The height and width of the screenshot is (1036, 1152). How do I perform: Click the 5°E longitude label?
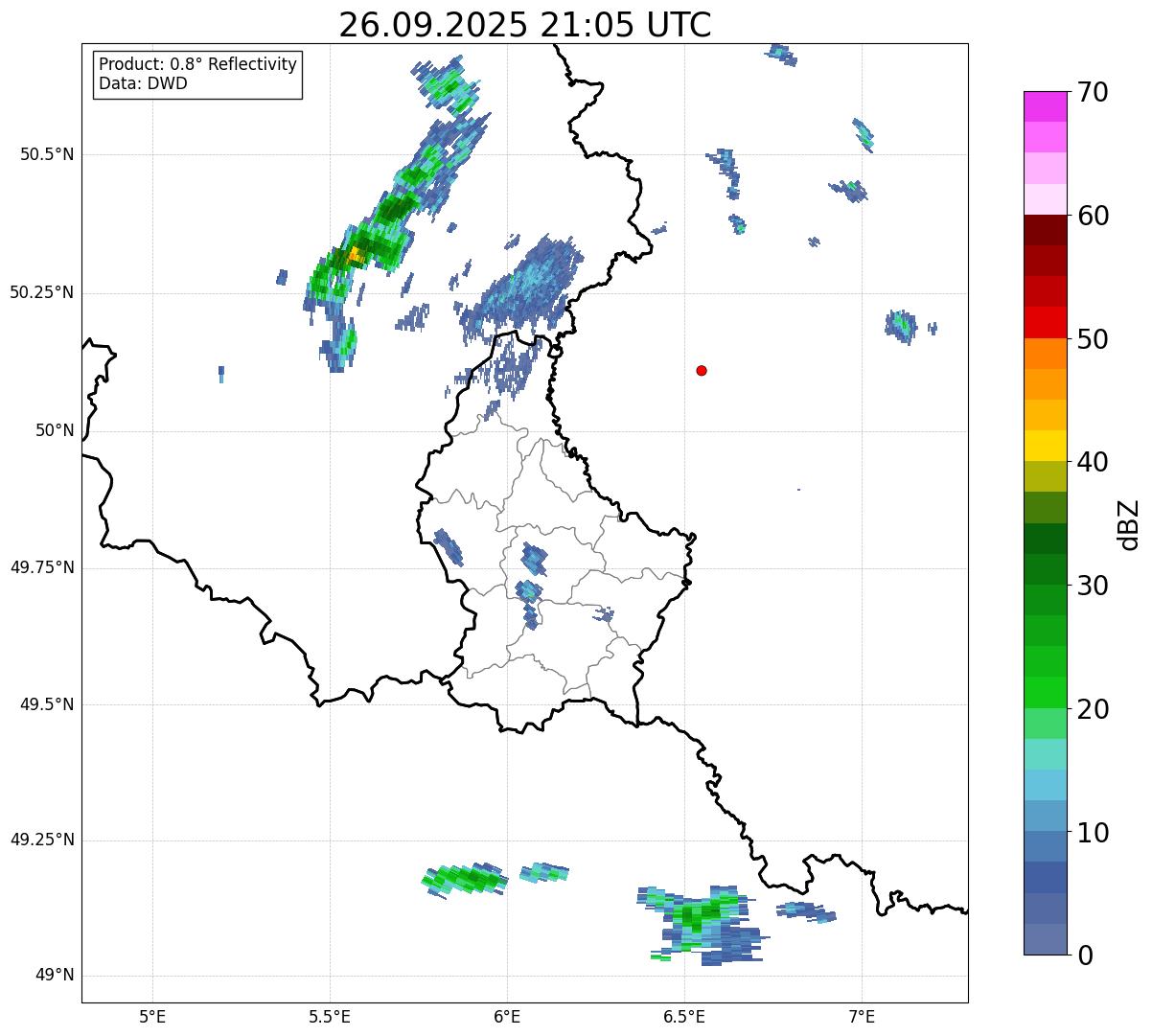pos(152,1016)
